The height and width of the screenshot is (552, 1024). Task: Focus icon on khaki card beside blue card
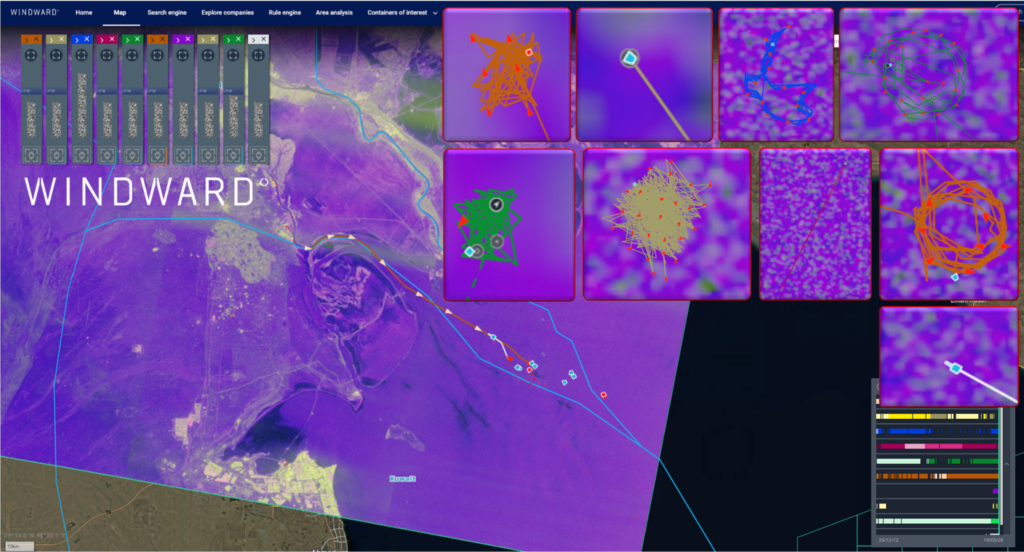tap(56, 56)
